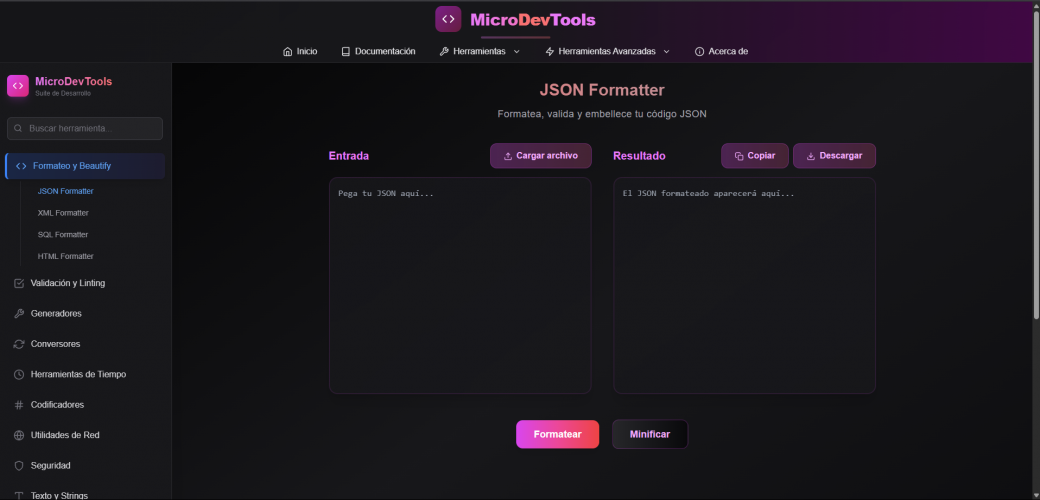This screenshot has width=1040, height=500.
Task: Click the Copiar button
Action: coord(755,156)
